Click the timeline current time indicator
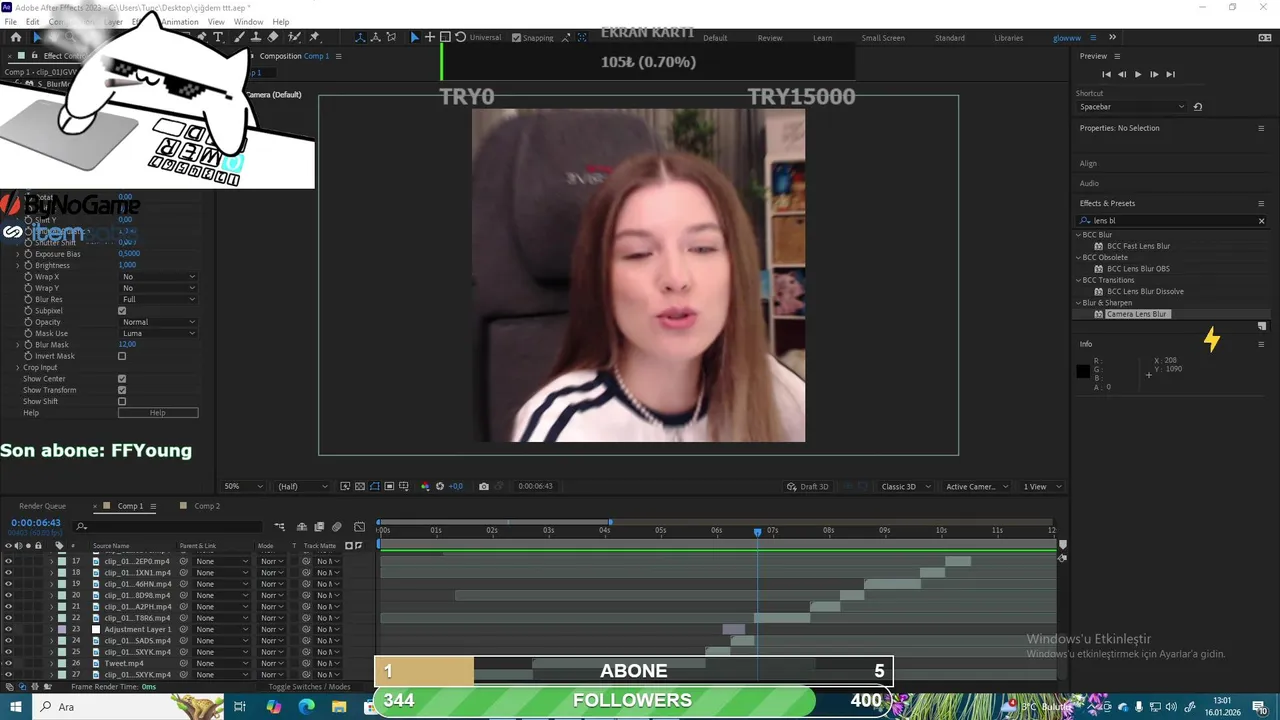The height and width of the screenshot is (720, 1280). pyautogui.click(x=757, y=532)
